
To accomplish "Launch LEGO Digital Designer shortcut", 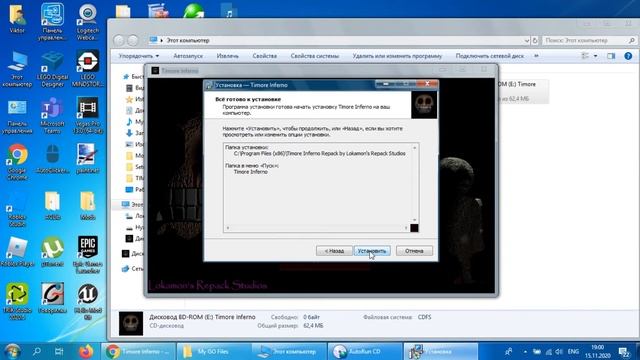I will (52, 69).
